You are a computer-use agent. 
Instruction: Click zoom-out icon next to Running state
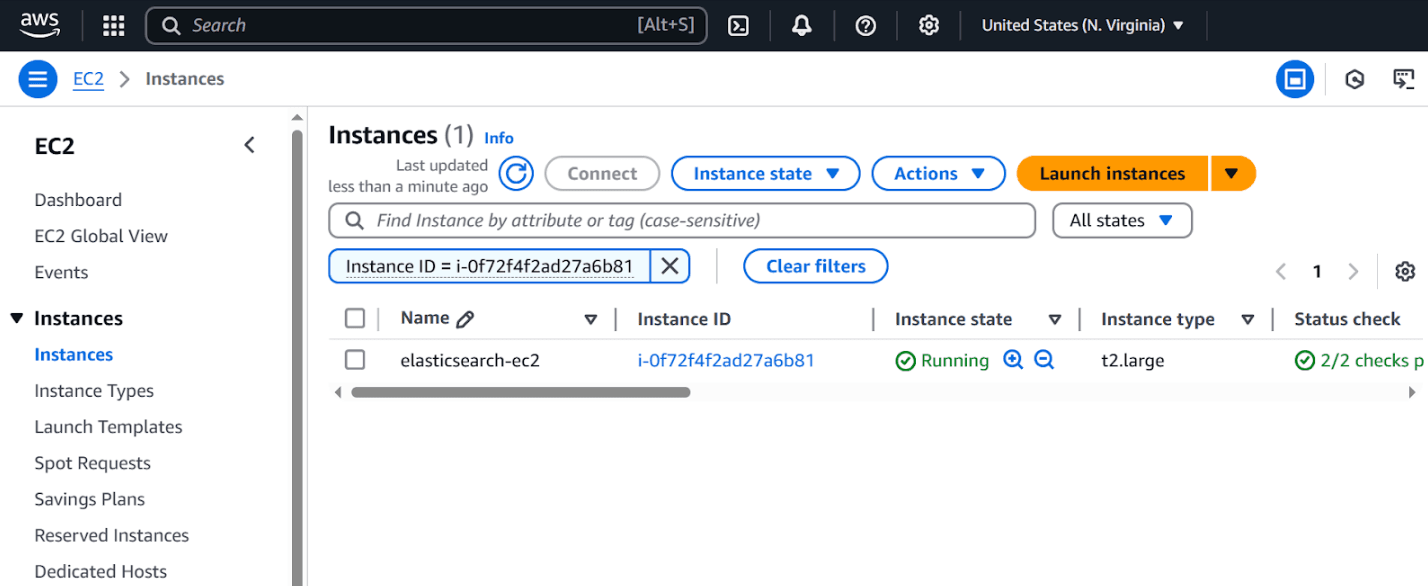[x=1044, y=360]
